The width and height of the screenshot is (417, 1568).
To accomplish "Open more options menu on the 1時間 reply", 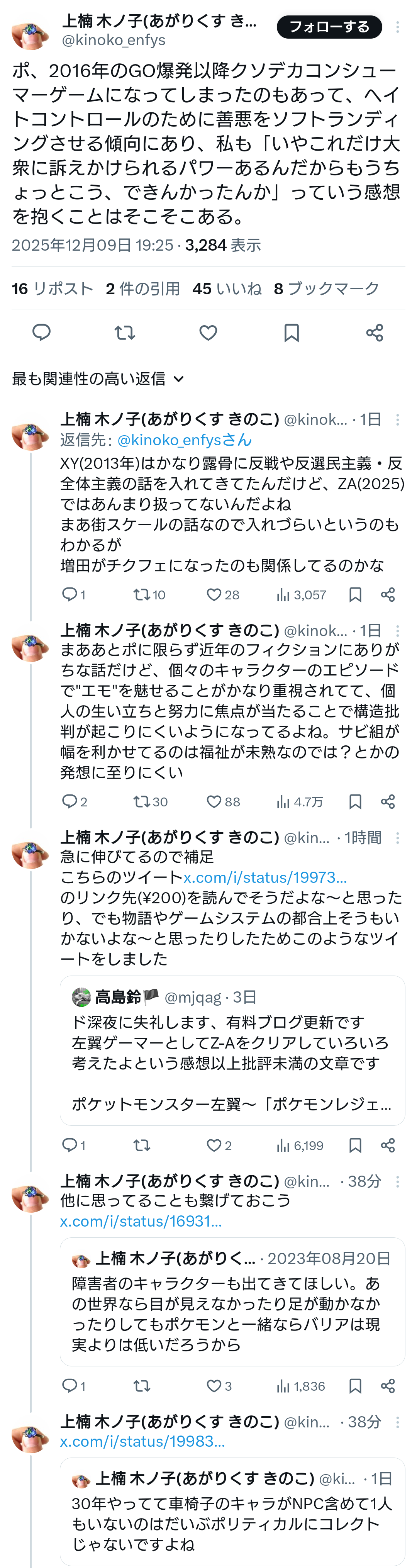I will click(x=398, y=838).
